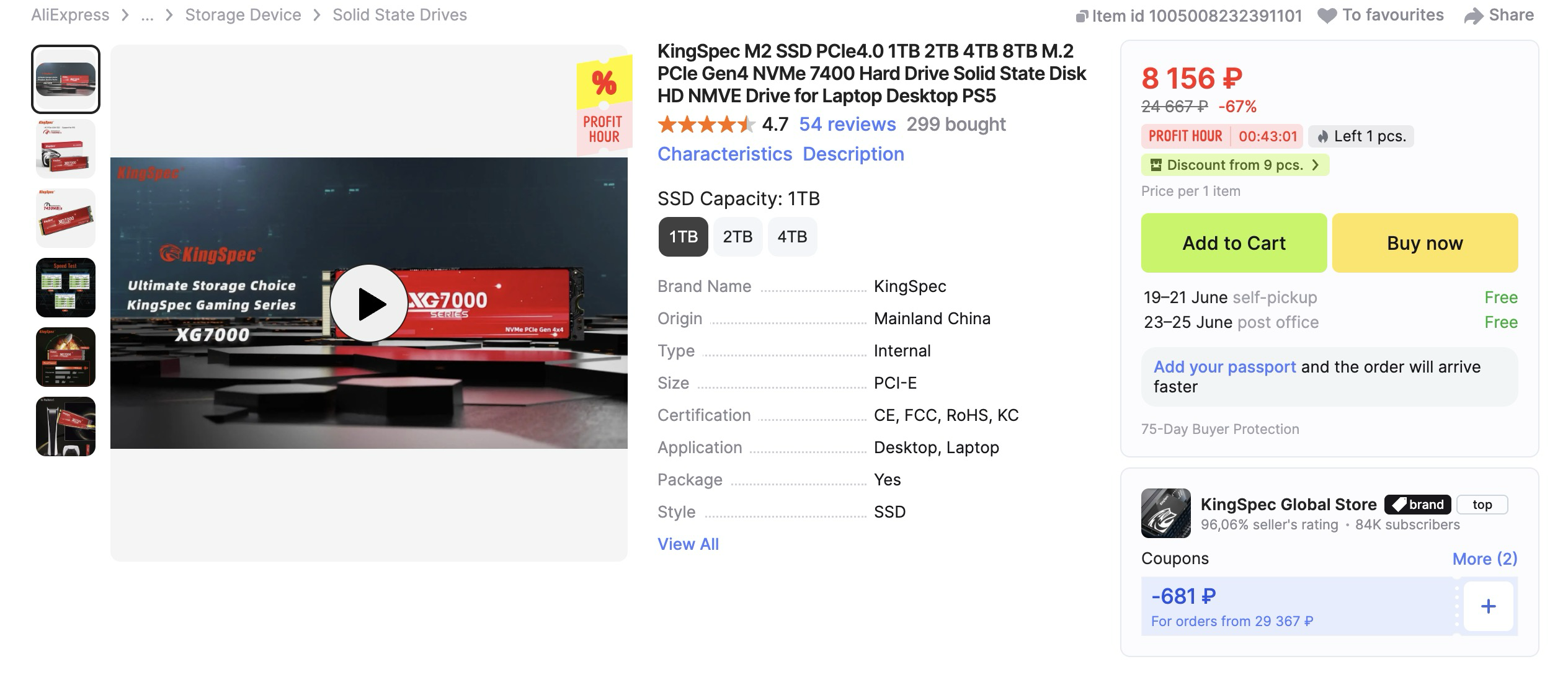Expand Discount from 9 pcs. chevron
Image resolution: width=1568 pixels, height=698 pixels.
(x=1315, y=165)
